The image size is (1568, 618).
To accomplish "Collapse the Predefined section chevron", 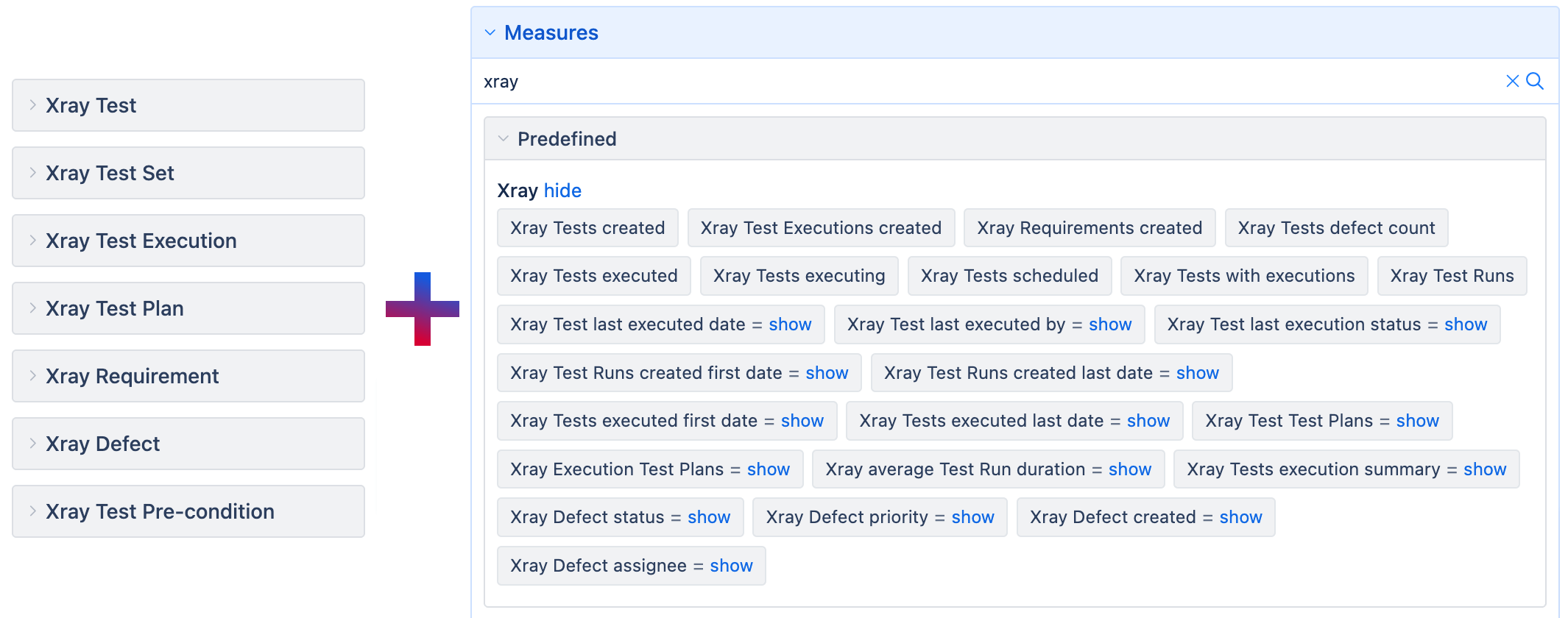I will 504,138.
